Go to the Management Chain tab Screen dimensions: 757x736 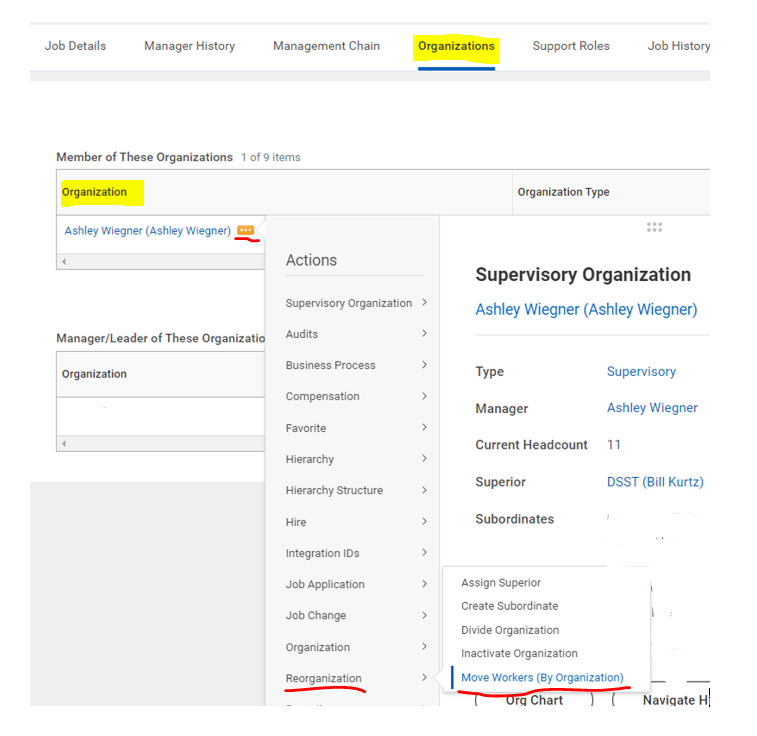(x=326, y=46)
